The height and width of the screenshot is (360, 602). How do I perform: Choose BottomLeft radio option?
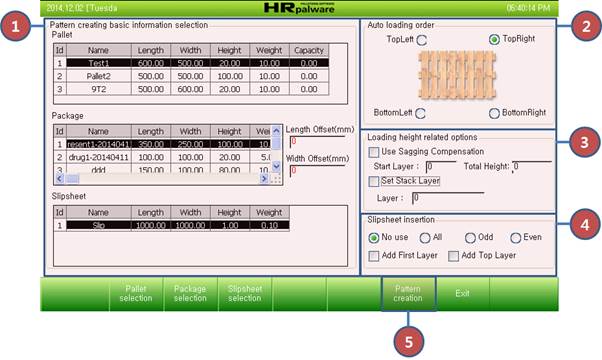(x=420, y=113)
